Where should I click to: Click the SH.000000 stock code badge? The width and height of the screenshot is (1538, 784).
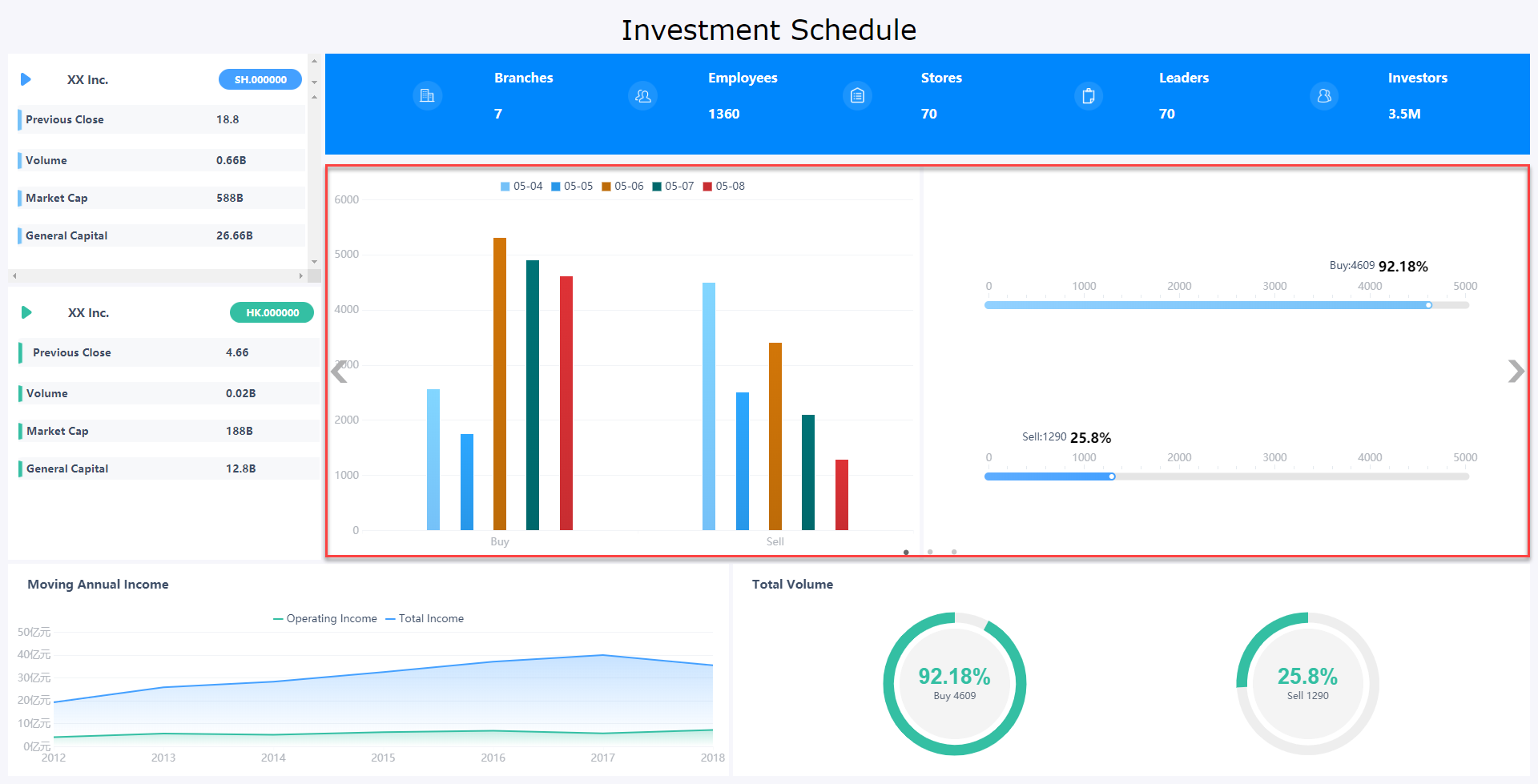pos(260,79)
